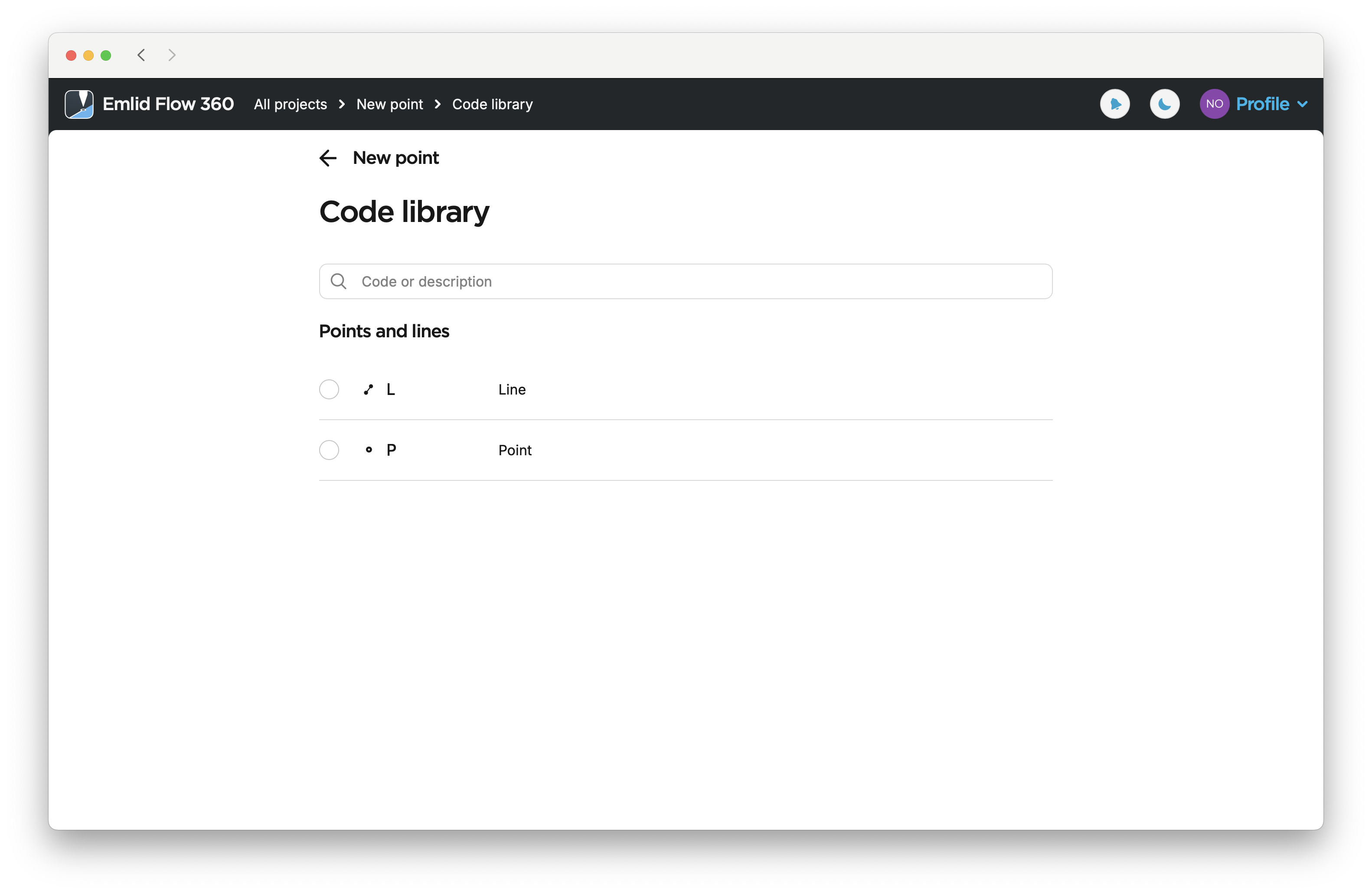Go forward with browser forward chevron
This screenshot has height=894, width=1372.
tap(172, 55)
